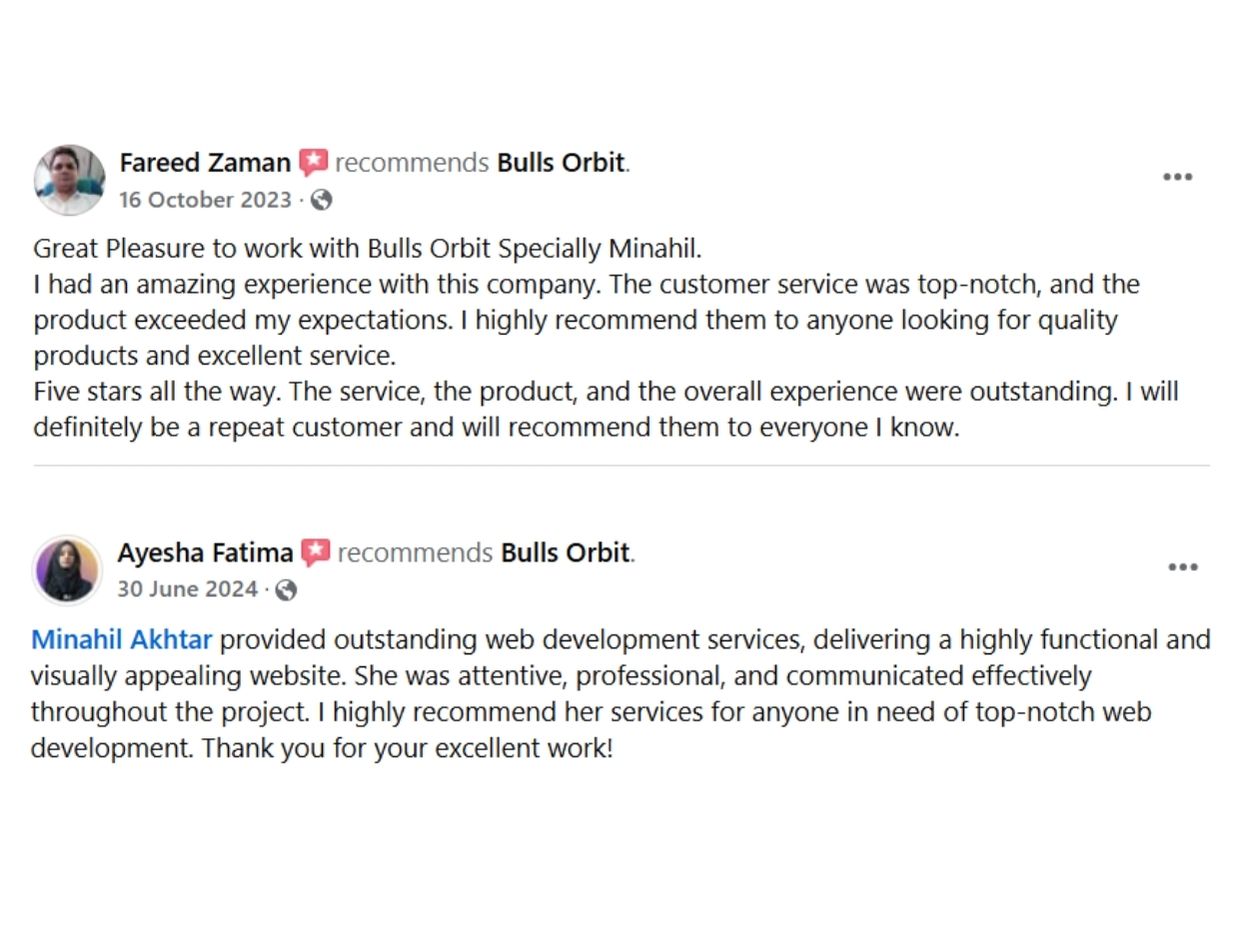The width and height of the screenshot is (1250, 937).
Task: Click the recommendation badge beside Ayesha Fatima
Action: pyautogui.click(x=315, y=553)
